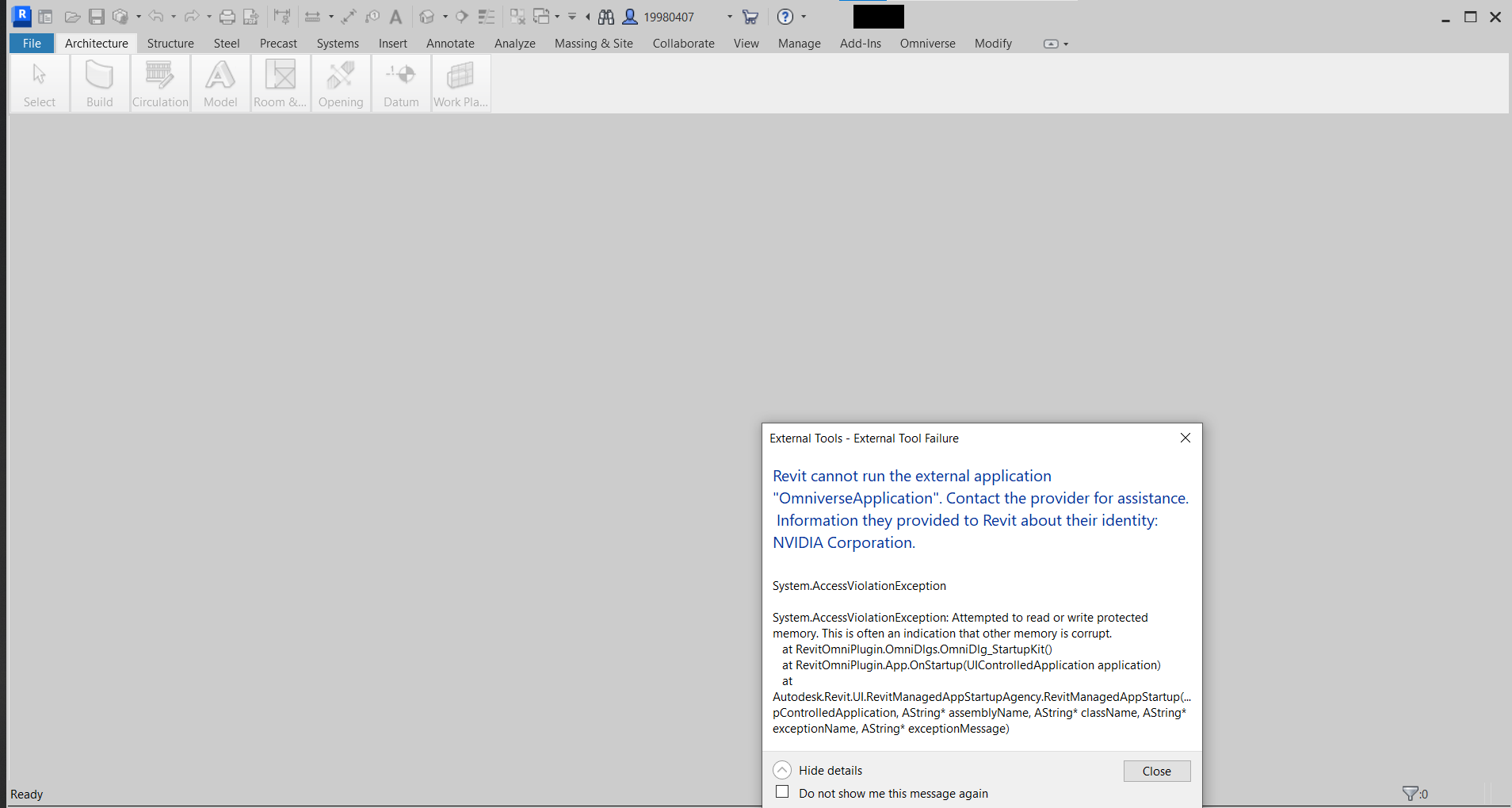Screen dimensions: 1512x808
Task: Click the Redo arrow icon
Action: point(192,17)
